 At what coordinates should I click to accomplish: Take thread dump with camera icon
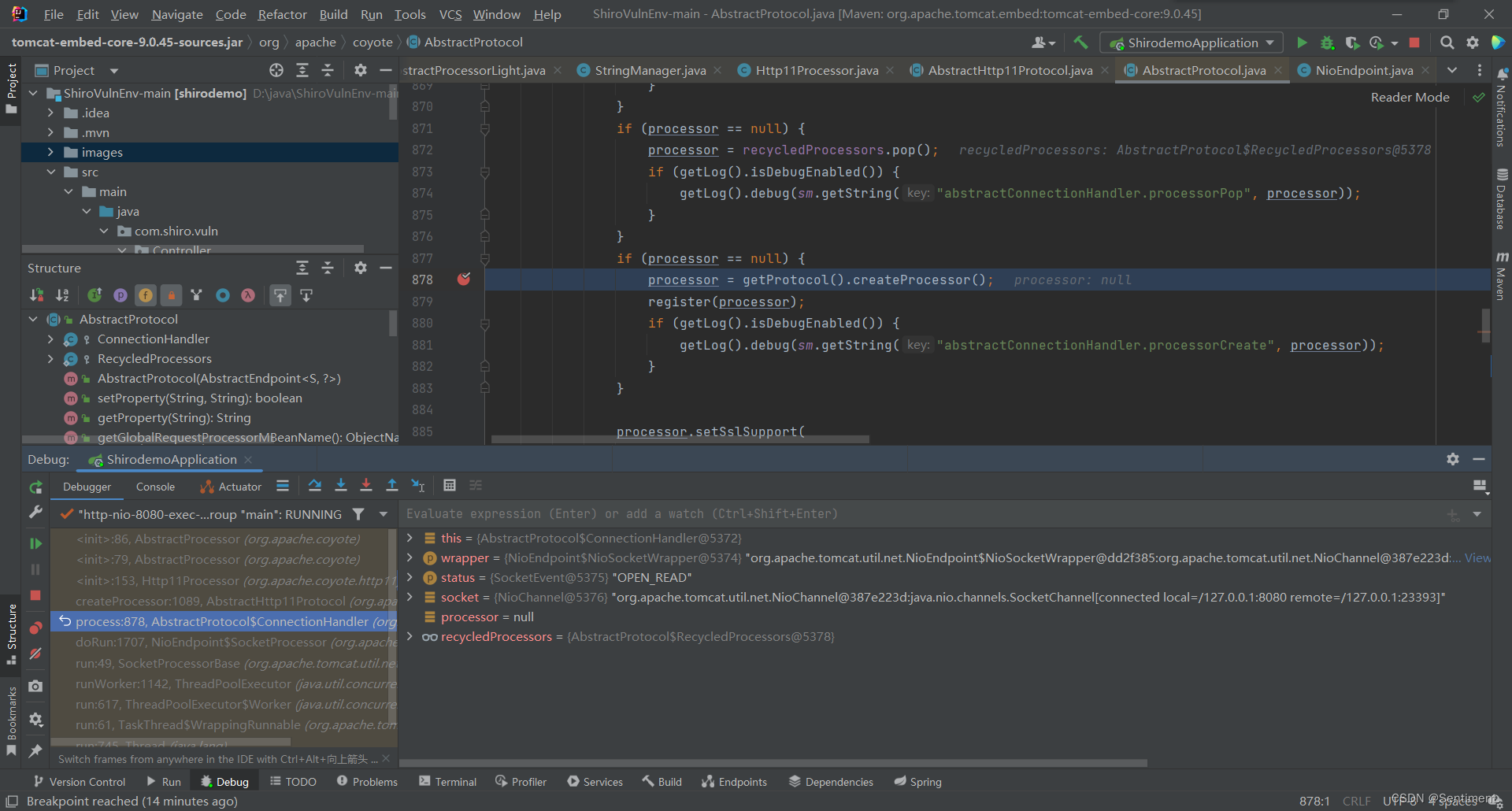(x=35, y=687)
